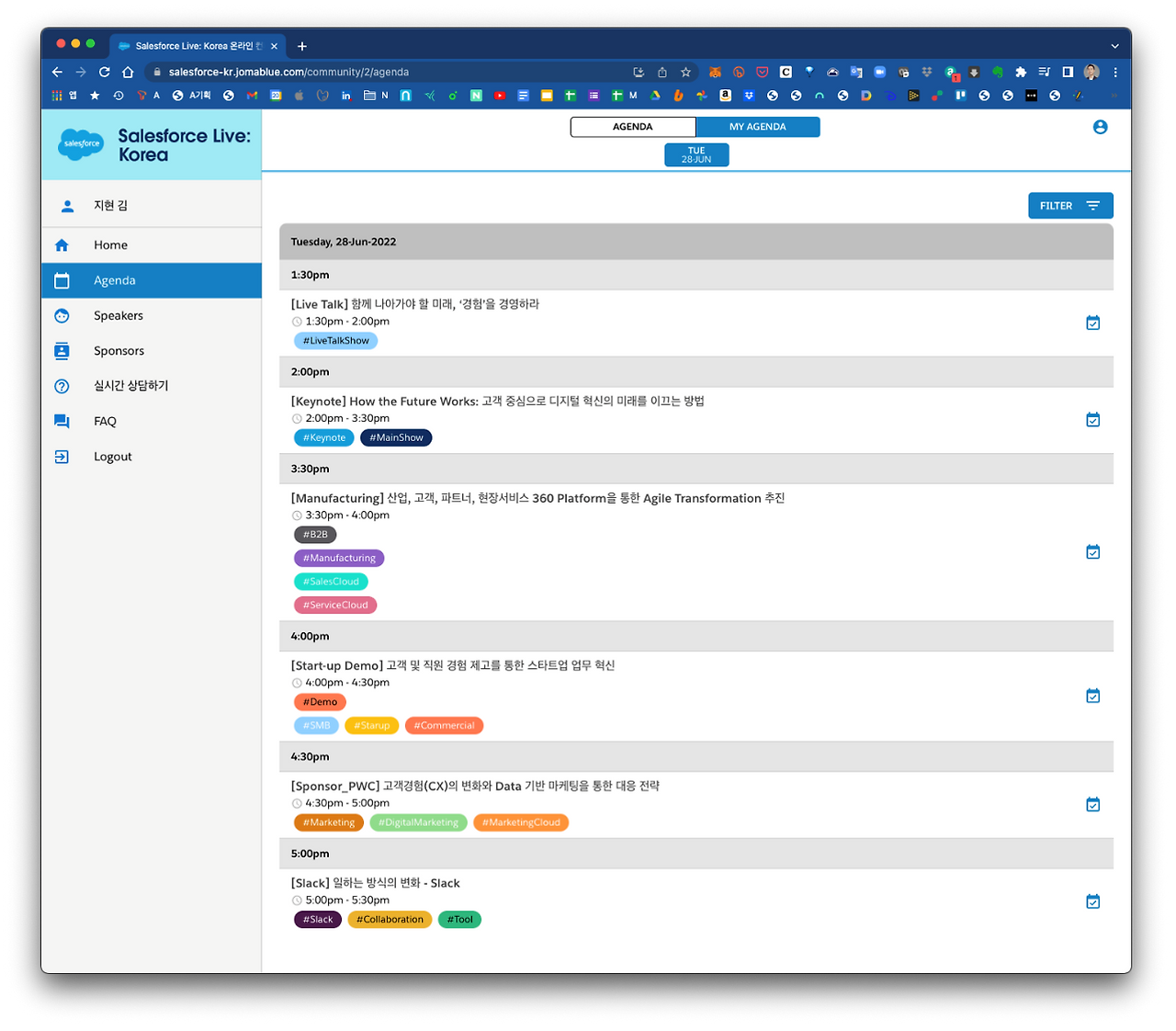
Task: Go back to the previous browser page
Action: click(57, 72)
